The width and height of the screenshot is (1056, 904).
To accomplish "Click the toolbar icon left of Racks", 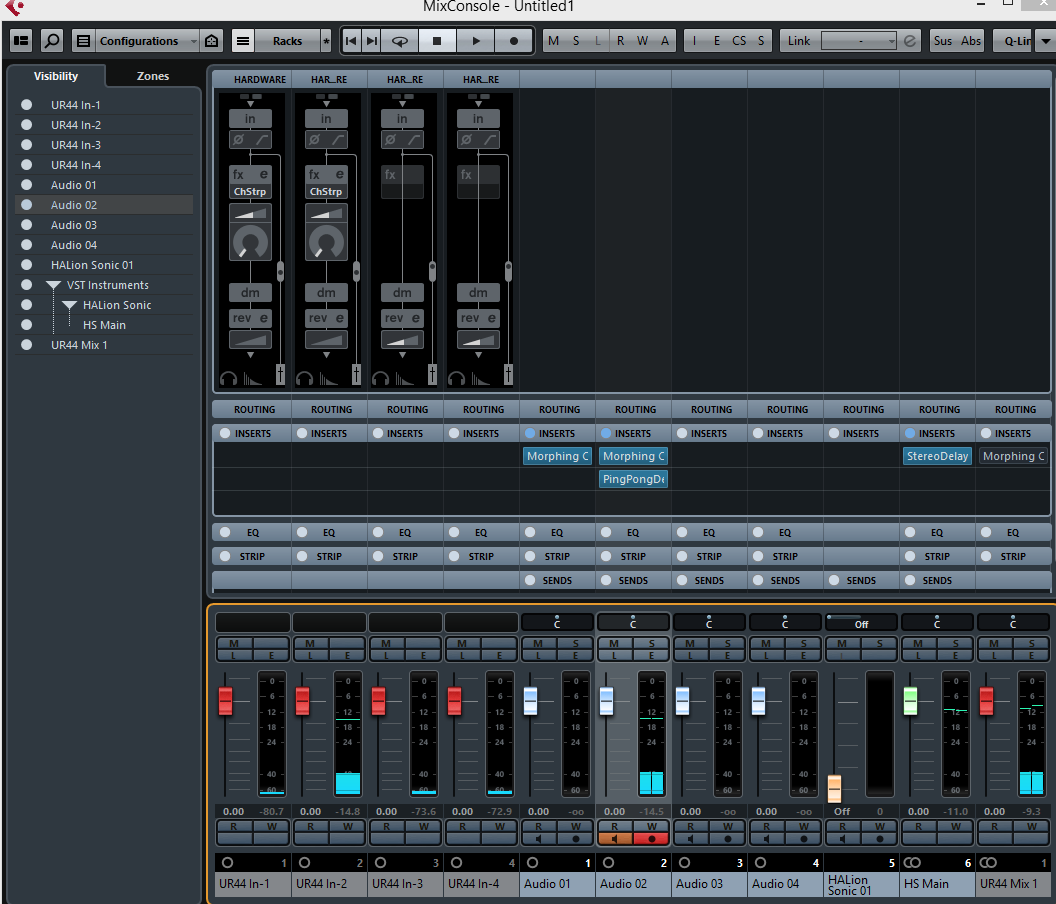I will [243, 41].
